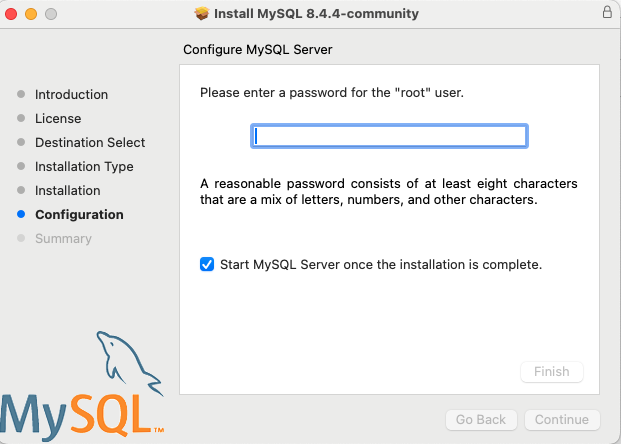Open the Destination Select step
The width and height of the screenshot is (621, 444).
point(90,143)
